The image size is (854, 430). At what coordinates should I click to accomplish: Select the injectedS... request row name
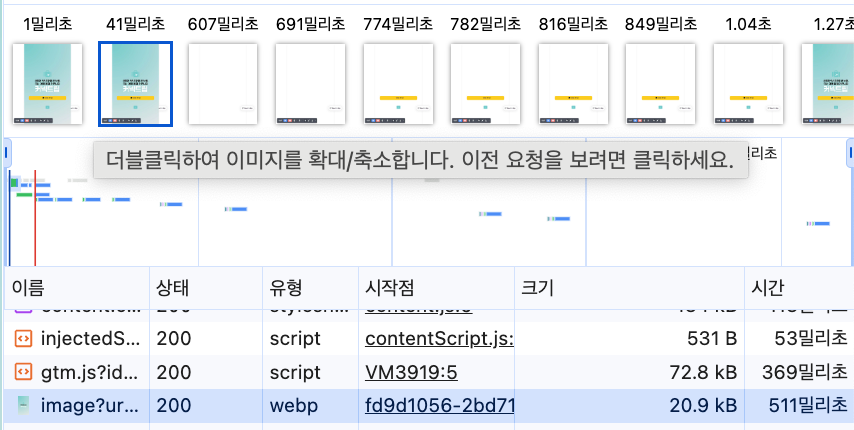tap(90, 339)
